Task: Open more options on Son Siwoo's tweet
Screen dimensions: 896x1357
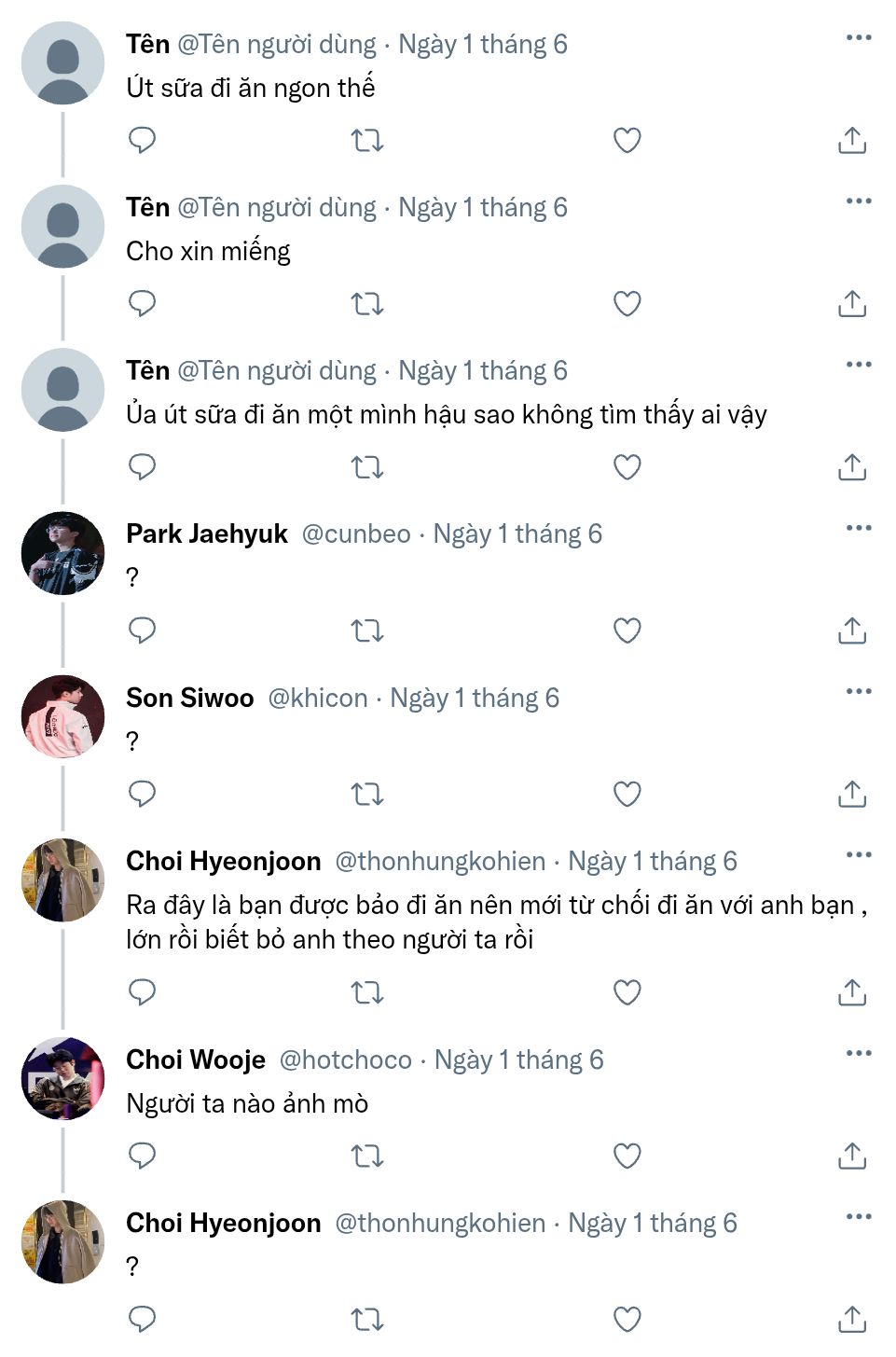Action: pyautogui.click(x=858, y=691)
